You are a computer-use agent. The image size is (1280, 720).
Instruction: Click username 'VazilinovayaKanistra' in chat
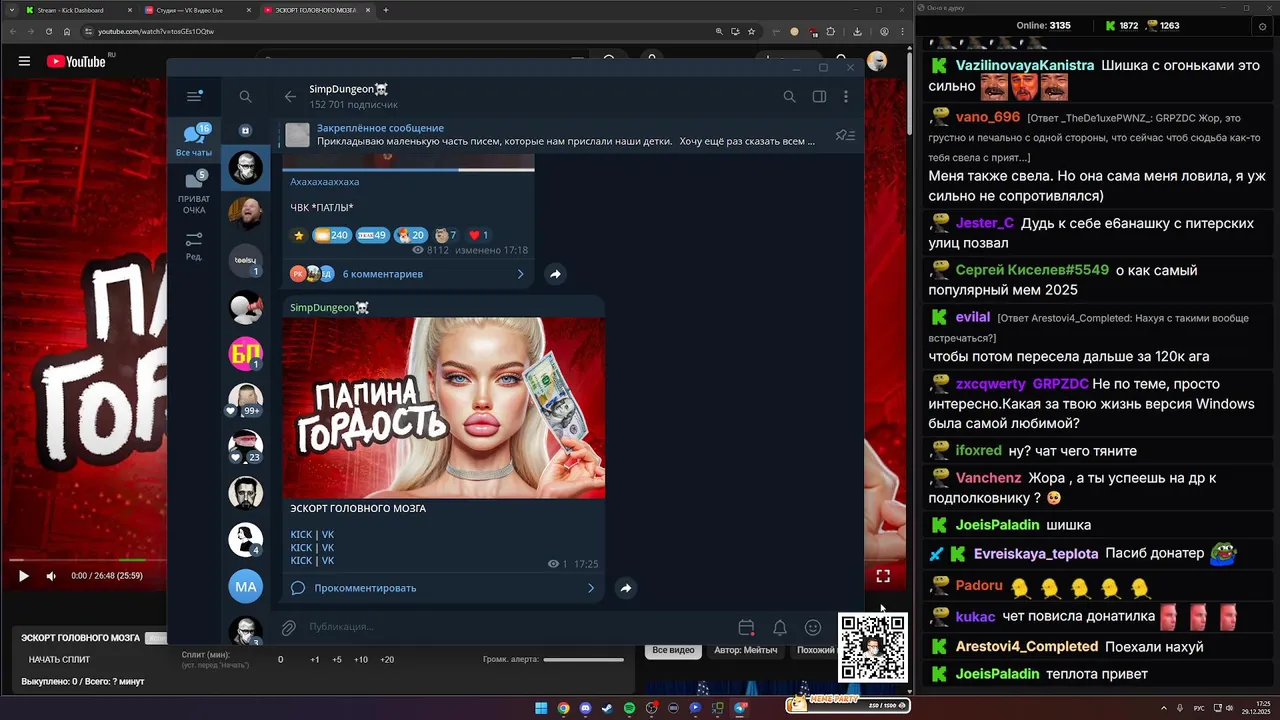tap(1025, 65)
